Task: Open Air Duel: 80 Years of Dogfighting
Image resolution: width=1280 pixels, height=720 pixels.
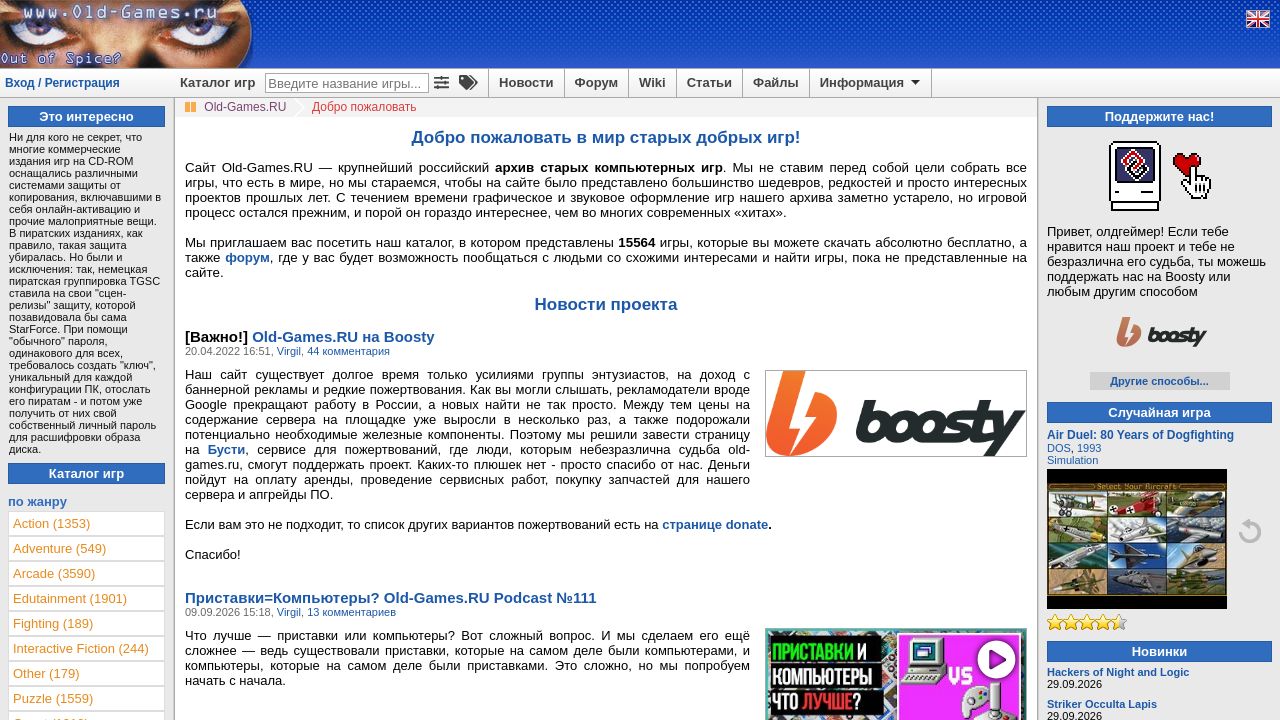Action: (1140, 435)
